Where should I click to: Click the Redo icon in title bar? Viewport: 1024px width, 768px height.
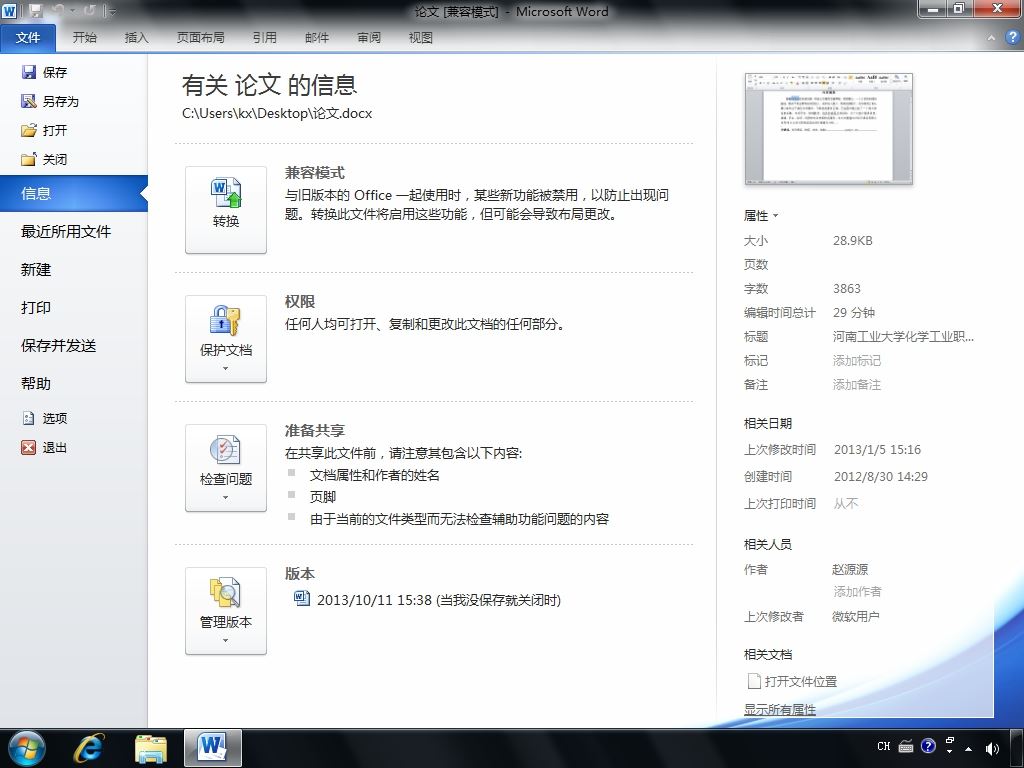(89, 11)
